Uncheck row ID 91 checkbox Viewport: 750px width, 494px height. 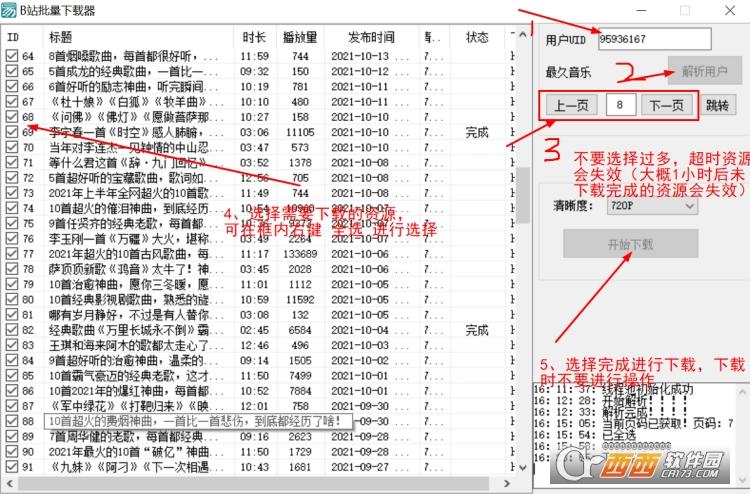pyautogui.click(x=12, y=467)
